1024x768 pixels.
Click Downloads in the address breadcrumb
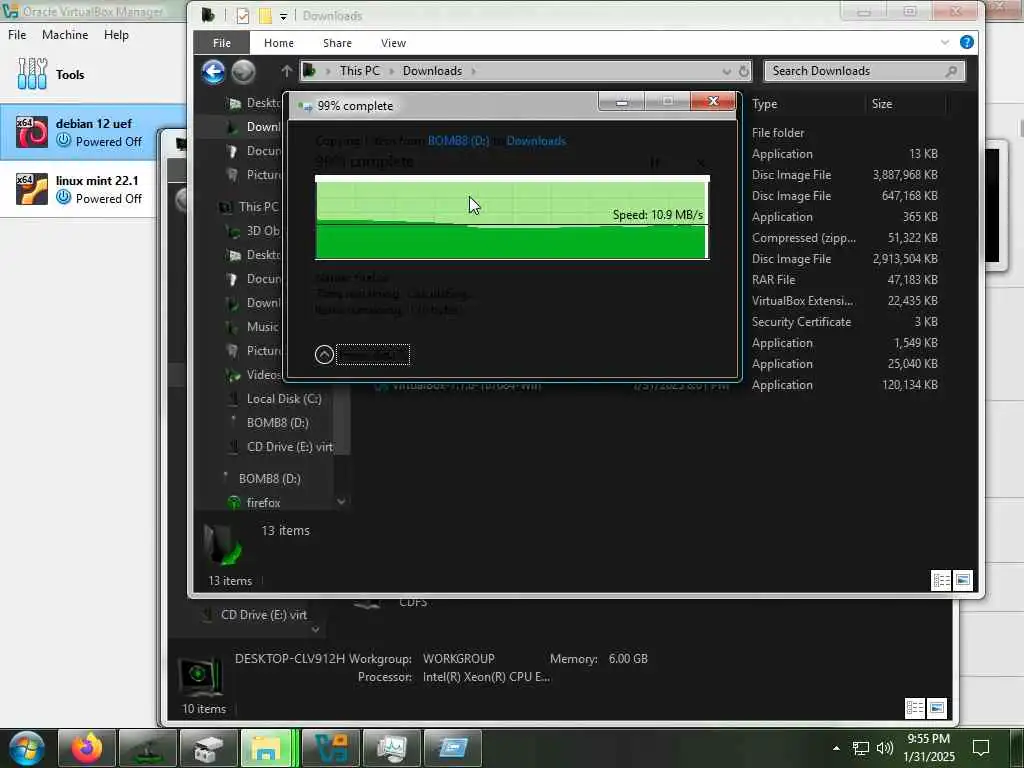[x=432, y=71]
